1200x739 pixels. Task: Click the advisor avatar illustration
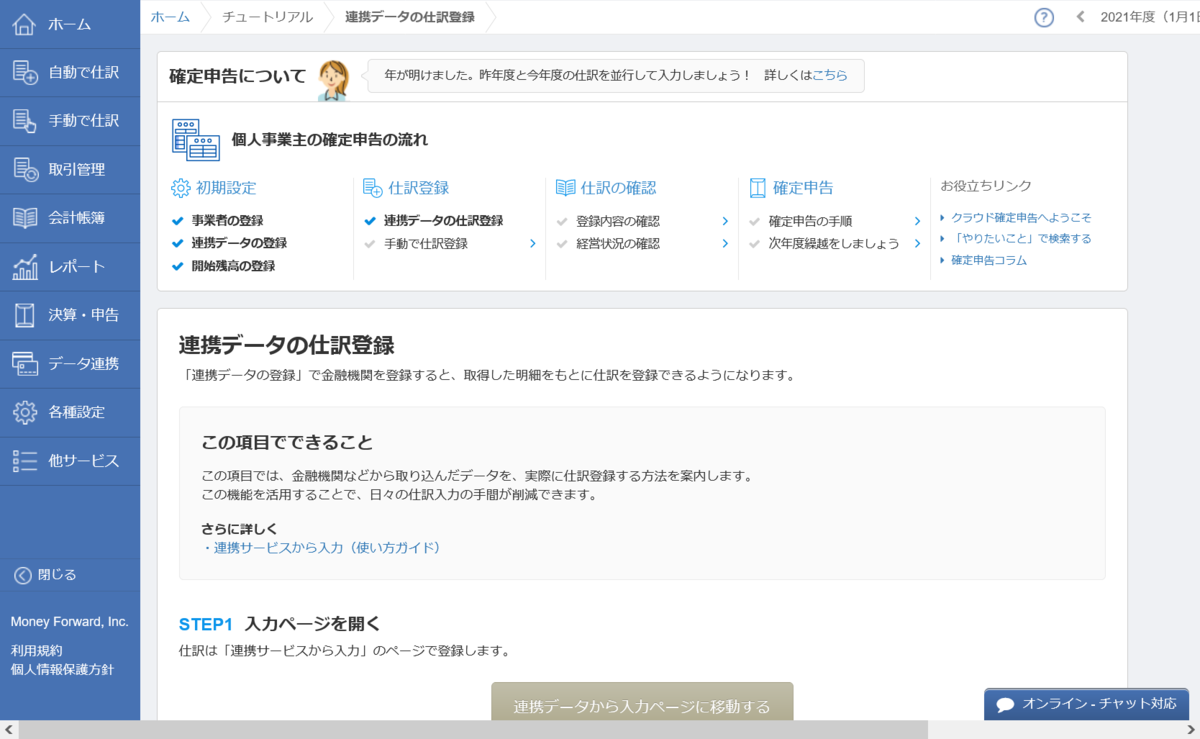click(x=333, y=80)
